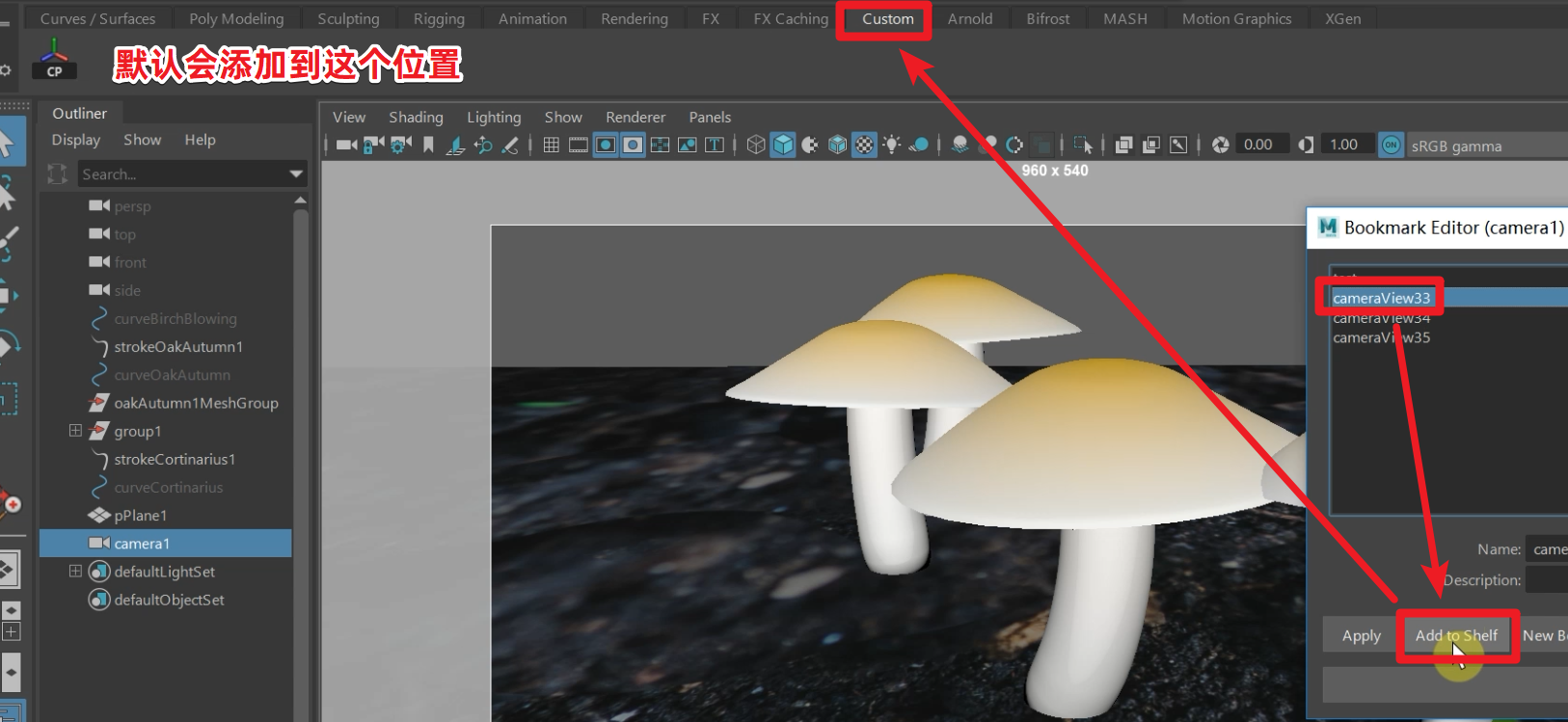Open the Lighting menu in viewport
This screenshot has width=1568, height=722.
pyautogui.click(x=494, y=117)
